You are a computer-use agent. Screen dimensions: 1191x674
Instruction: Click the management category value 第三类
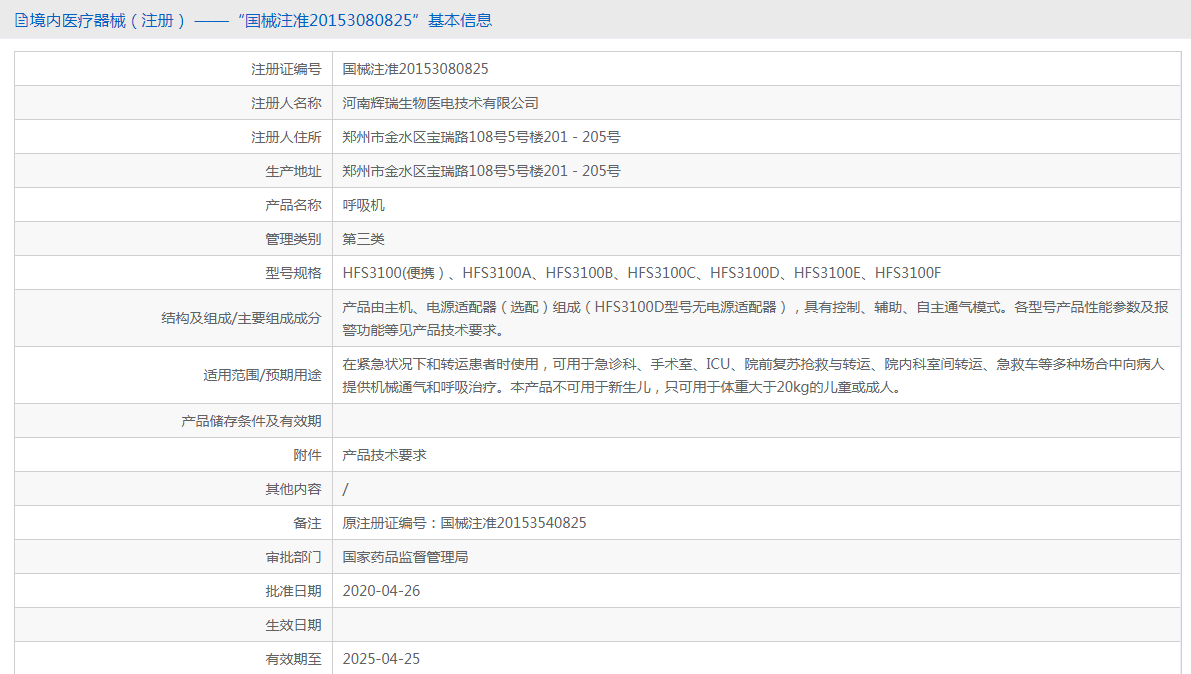363,239
